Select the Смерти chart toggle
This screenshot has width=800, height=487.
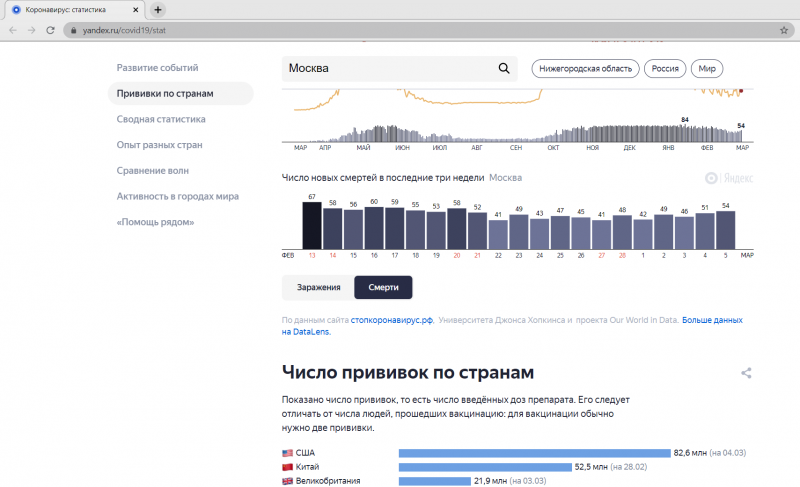[383, 287]
